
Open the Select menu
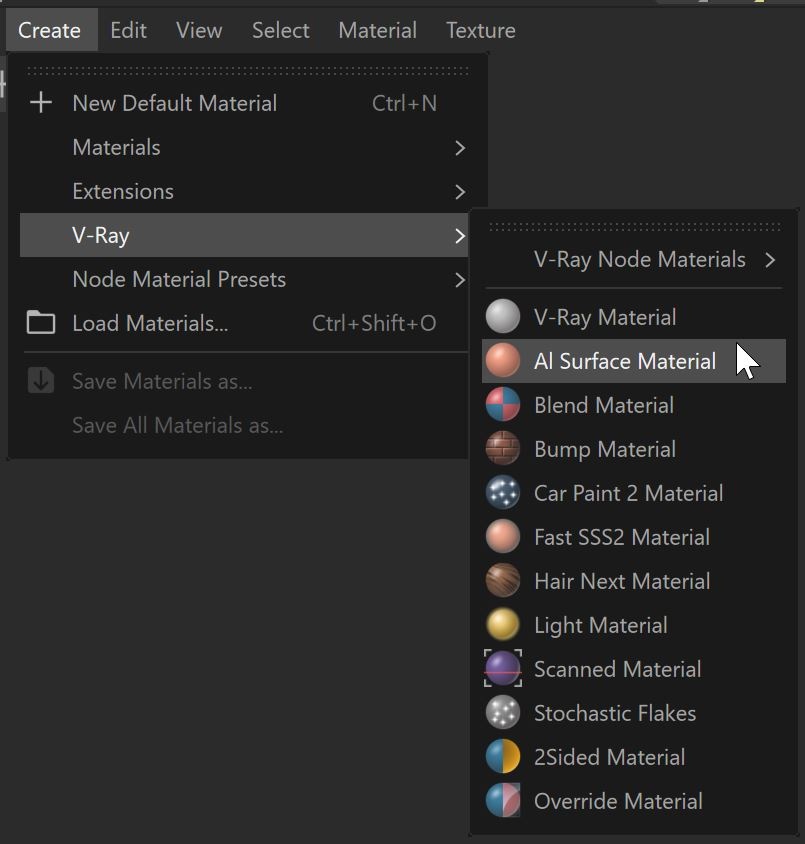pyautogui.click(x=280, y=30)
